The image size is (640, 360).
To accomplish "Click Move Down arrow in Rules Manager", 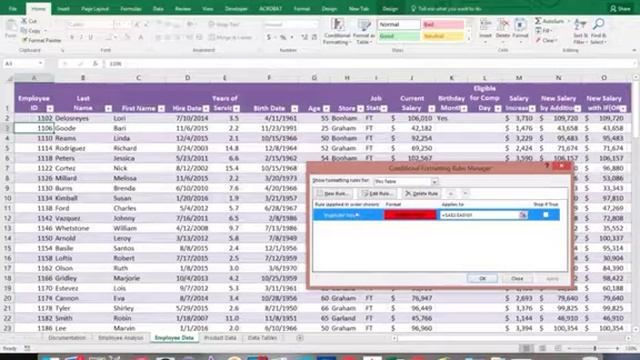I will [465, 193].
